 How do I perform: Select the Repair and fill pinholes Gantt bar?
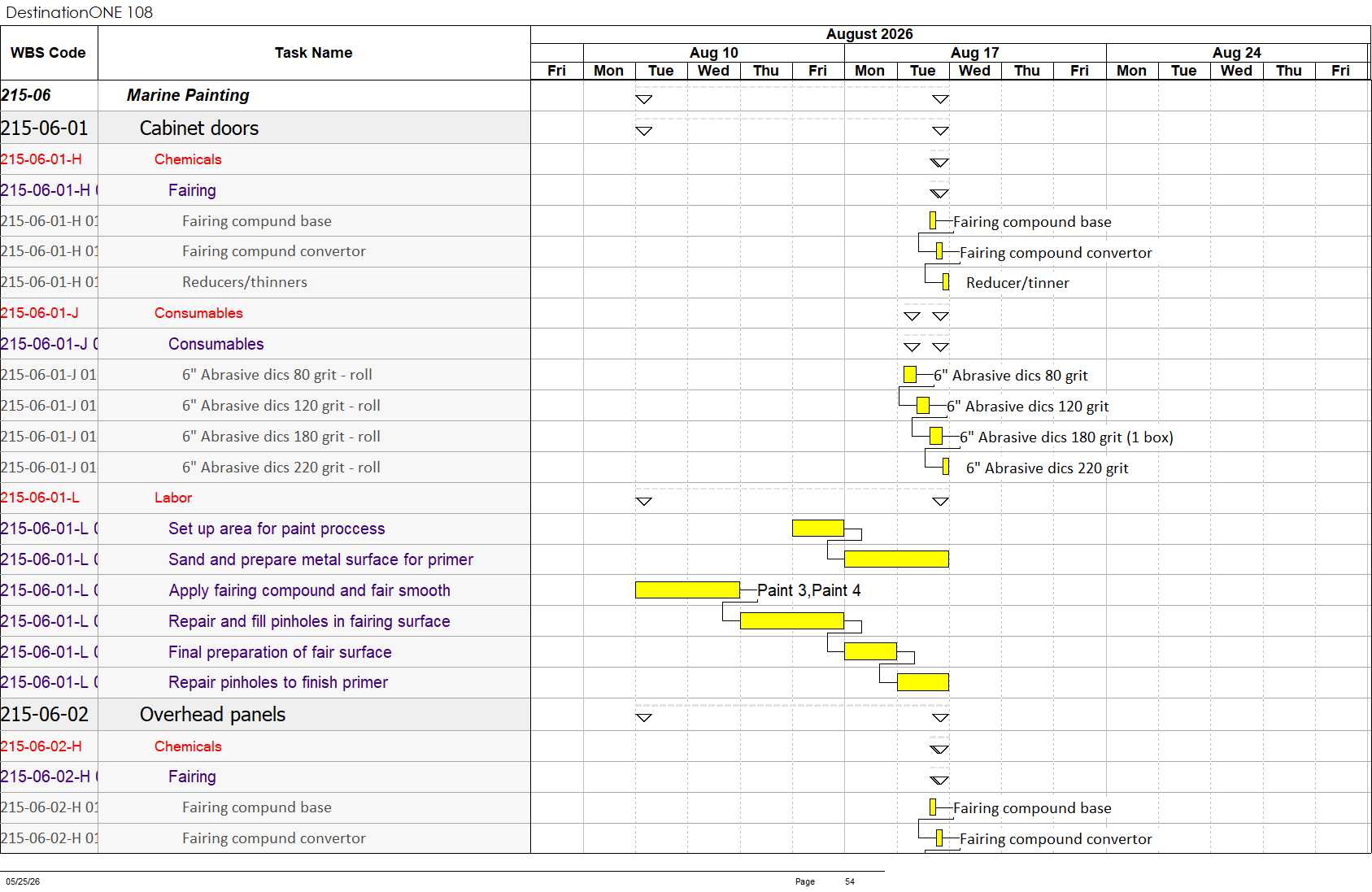click(x=792, y=620)
